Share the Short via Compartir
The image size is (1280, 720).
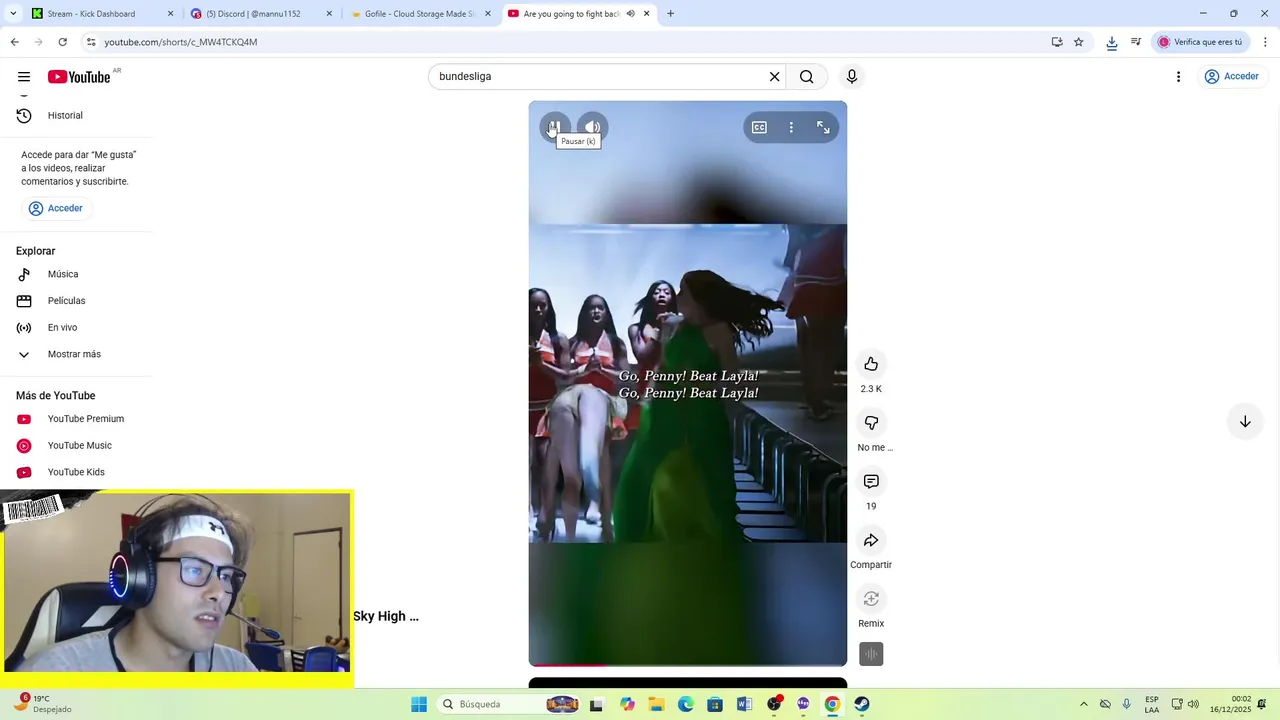pos(871,540)
